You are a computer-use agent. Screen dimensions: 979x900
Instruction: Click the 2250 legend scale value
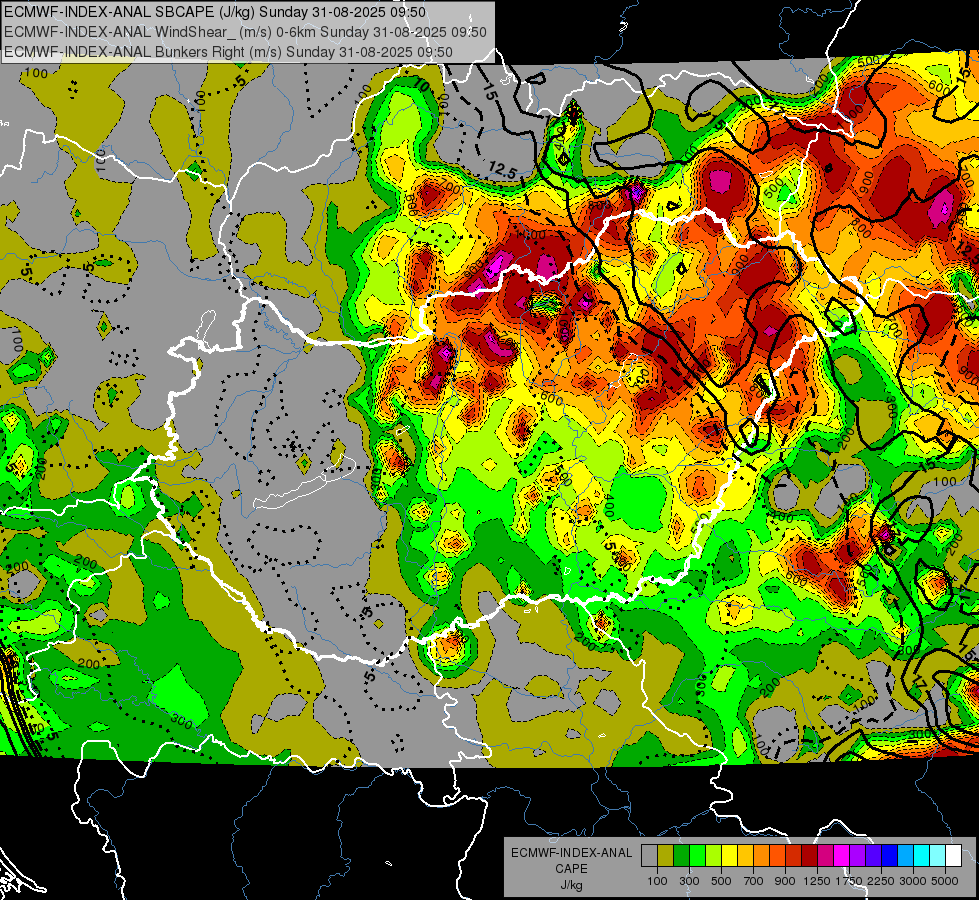(x=882, y=881)
